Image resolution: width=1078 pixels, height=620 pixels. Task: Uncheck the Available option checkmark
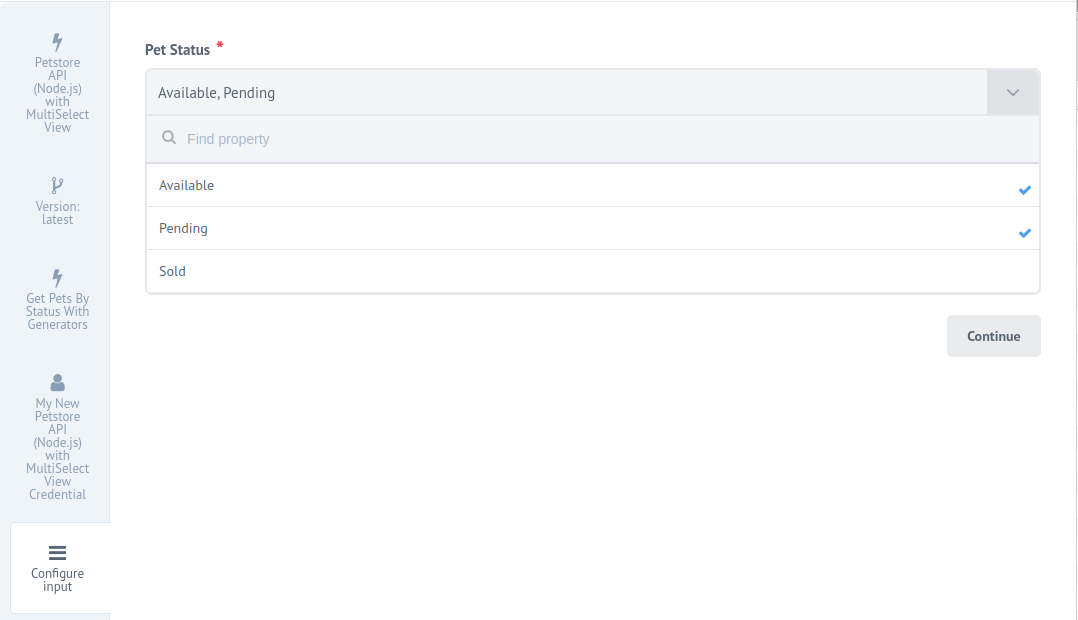[x=1024, y=190]
